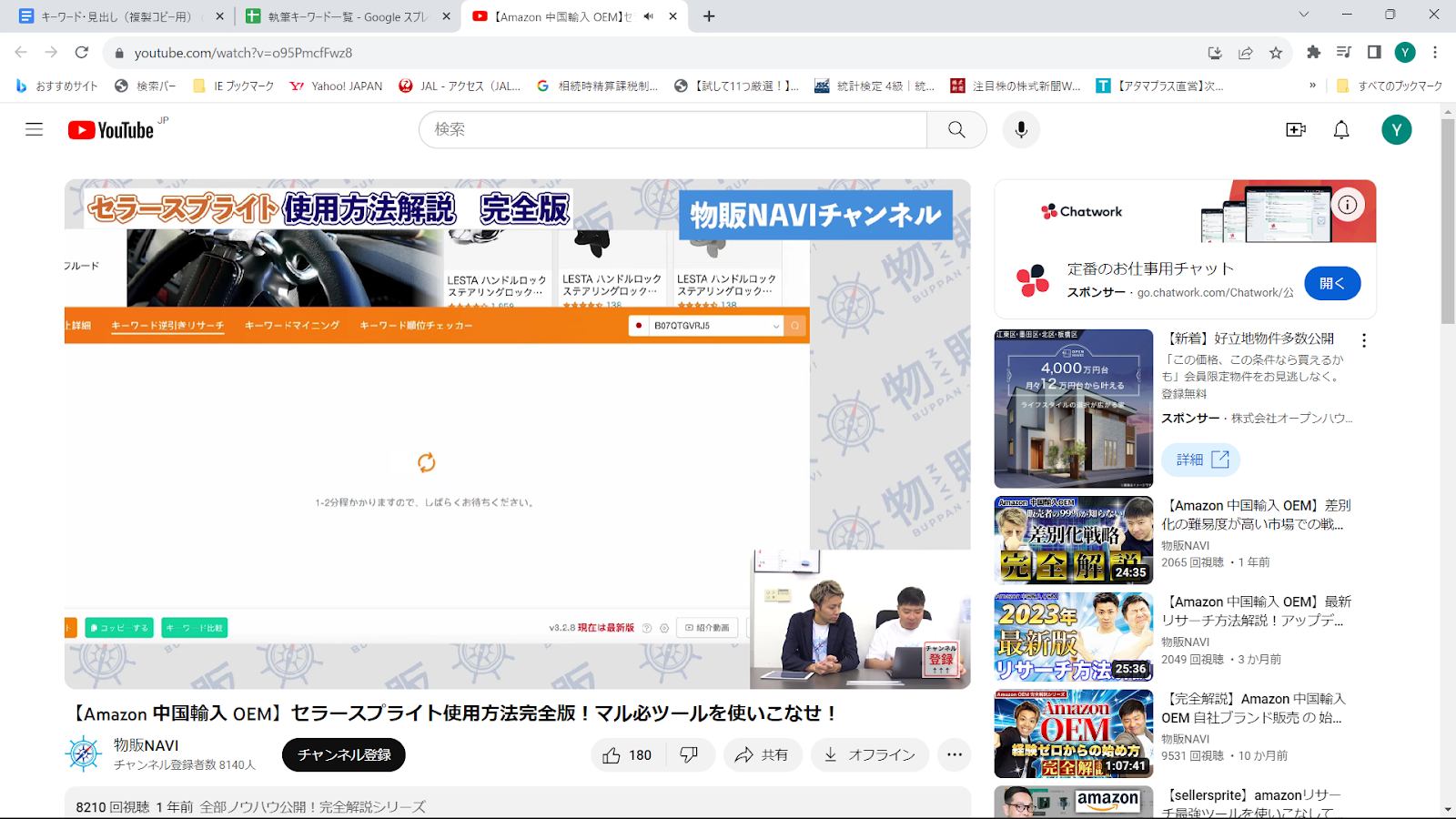1456x819 pixels.
Task: Like the video with thumbs up
Action: click(628, 755)
